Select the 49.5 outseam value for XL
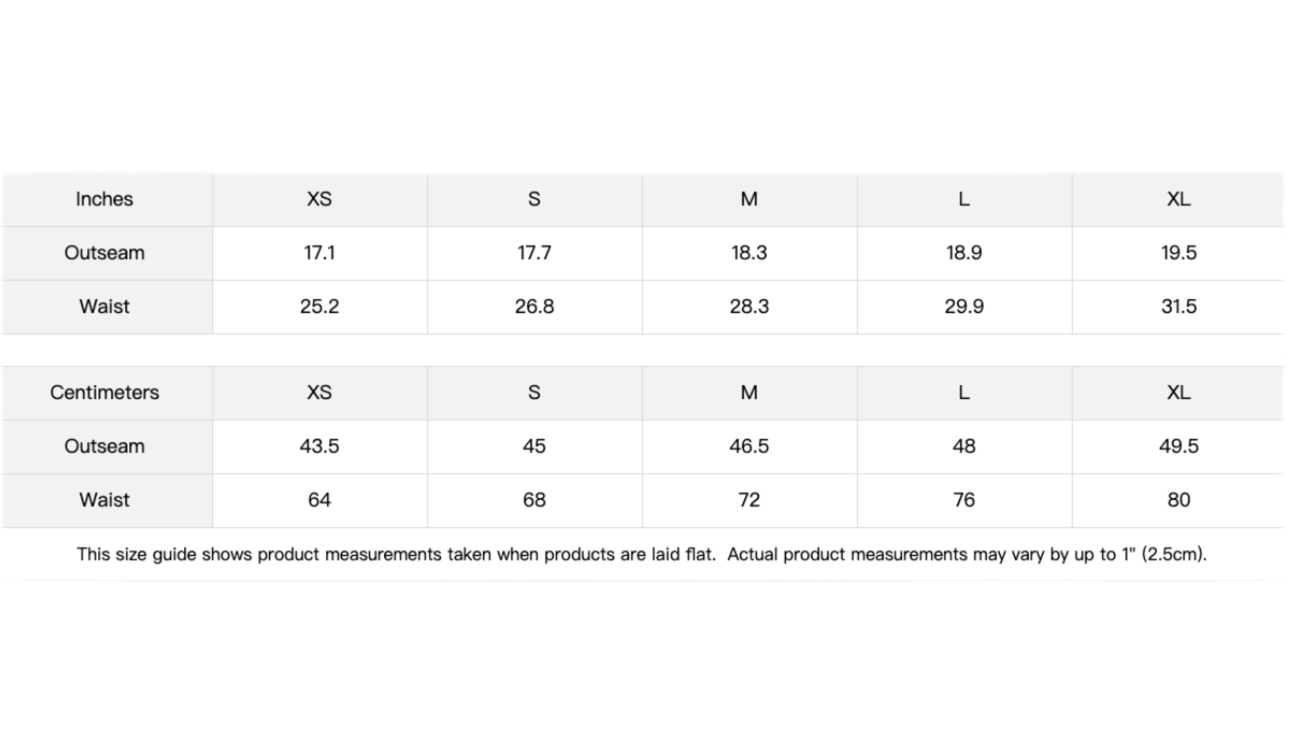 1178,446
